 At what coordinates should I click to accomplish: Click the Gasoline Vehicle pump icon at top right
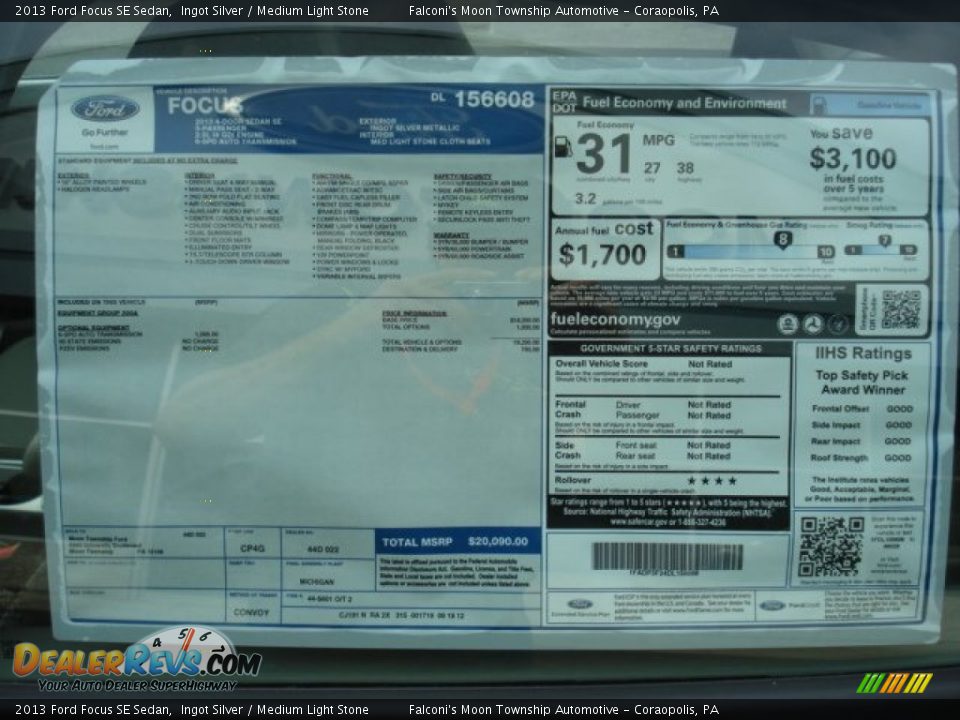820,102
